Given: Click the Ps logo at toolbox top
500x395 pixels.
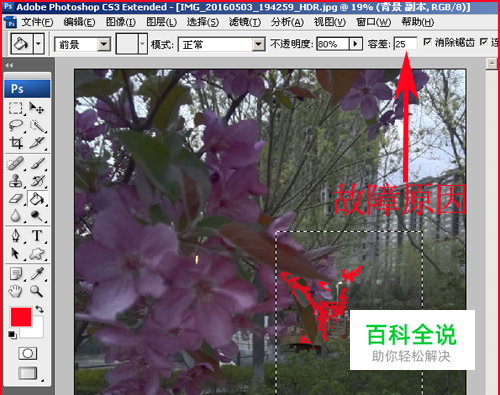Looking at the screenshot, I should point(27,89).
